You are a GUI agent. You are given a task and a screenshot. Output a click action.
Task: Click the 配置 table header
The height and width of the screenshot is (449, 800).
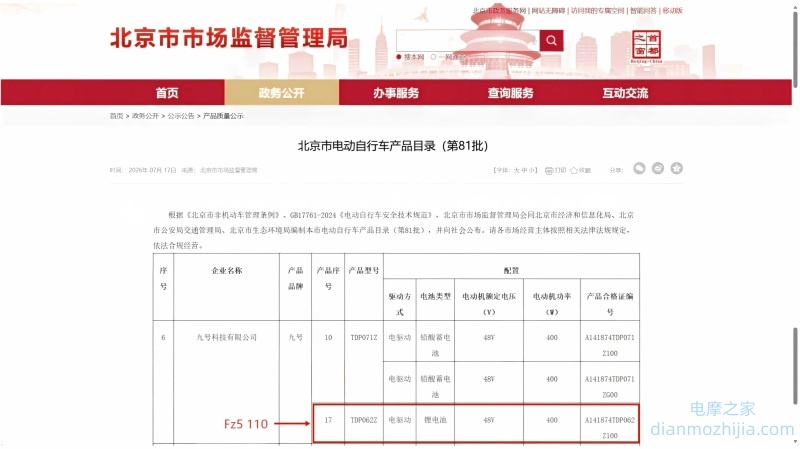pyautogui.click(x=511, y=270)
